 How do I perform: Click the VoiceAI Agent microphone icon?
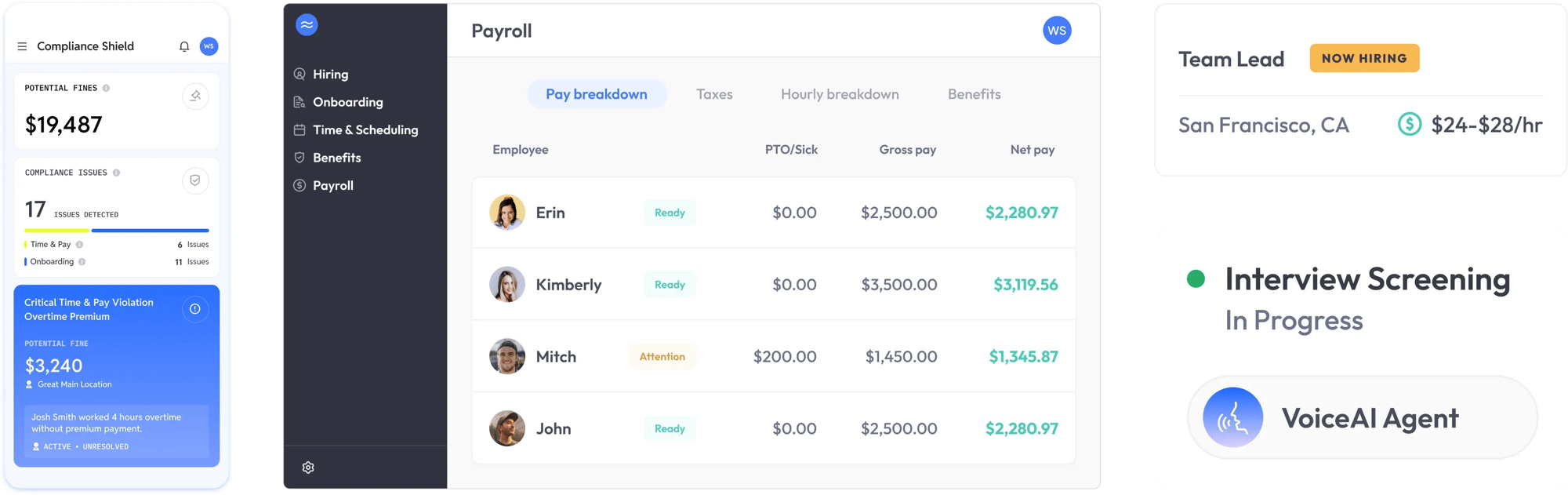coord(1232,418)
